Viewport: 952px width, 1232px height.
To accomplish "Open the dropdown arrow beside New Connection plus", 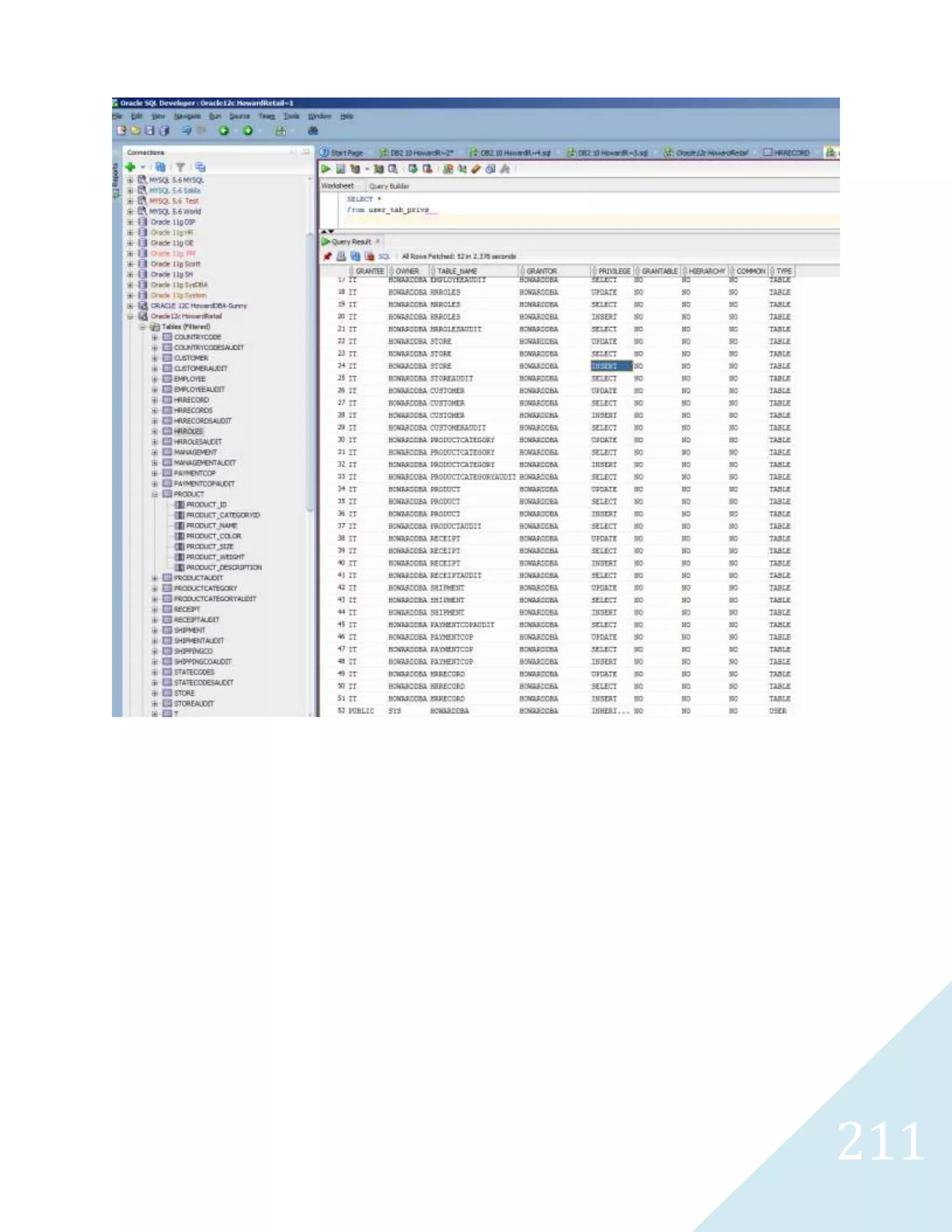I will (143, 167).
